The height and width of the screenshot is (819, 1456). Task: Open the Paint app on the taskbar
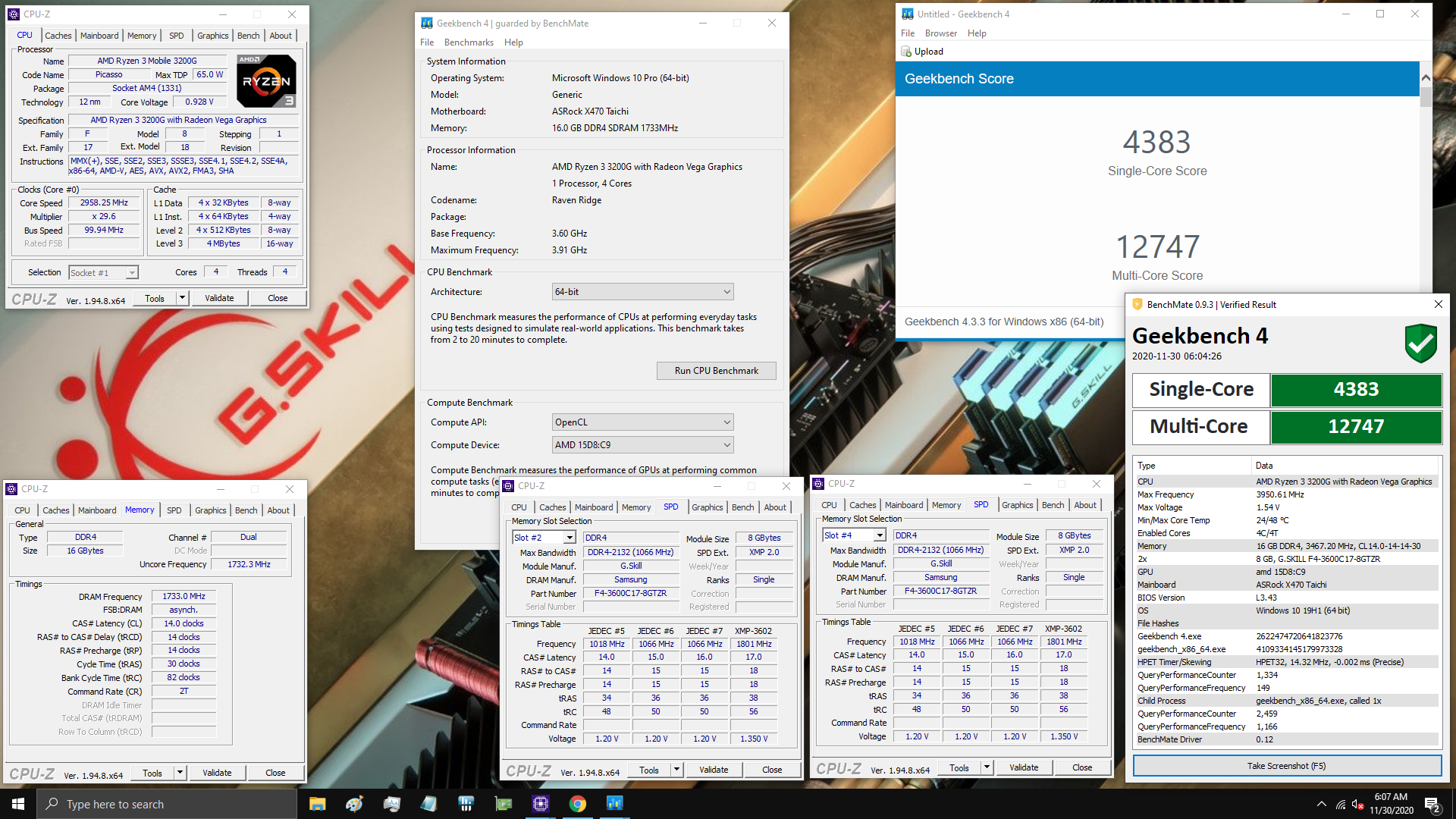pyautogui.click(x=354, y=804)
